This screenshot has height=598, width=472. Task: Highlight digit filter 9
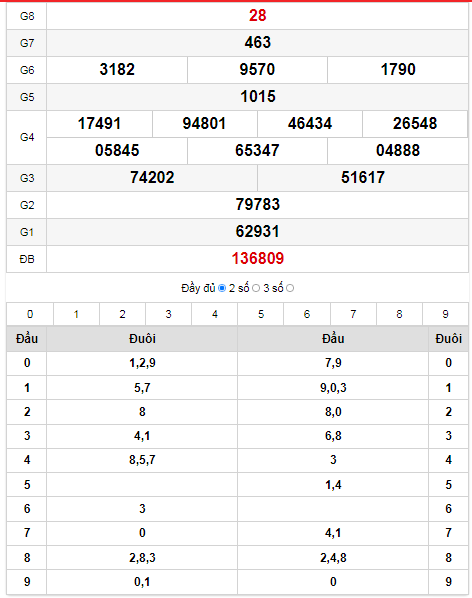pyautogui.click(x=445, y=314)
